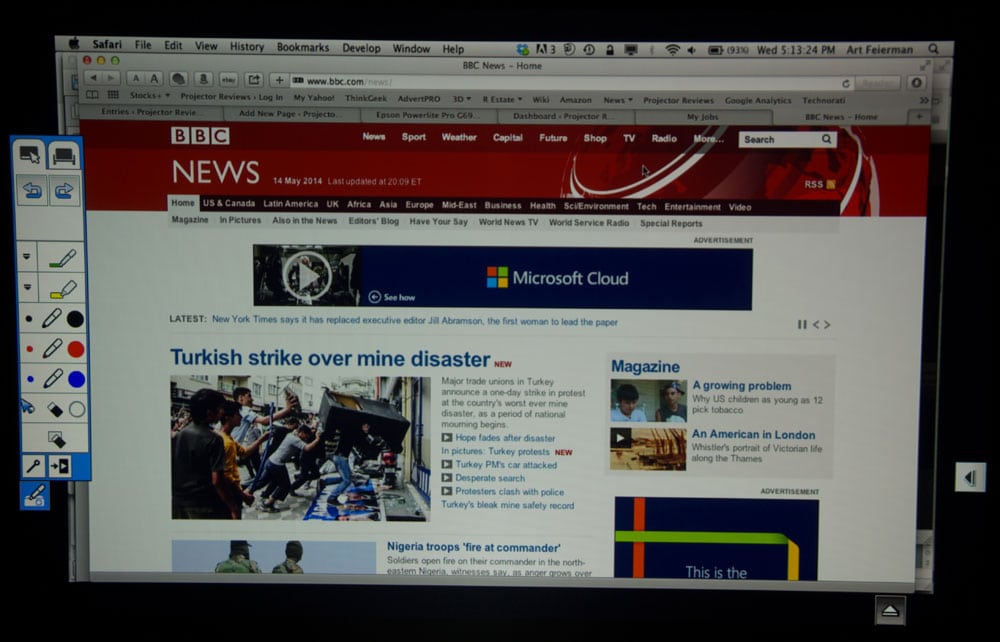Open the Sport section in BBC header
Screen dimensions: 1000x642
[413, 136]
